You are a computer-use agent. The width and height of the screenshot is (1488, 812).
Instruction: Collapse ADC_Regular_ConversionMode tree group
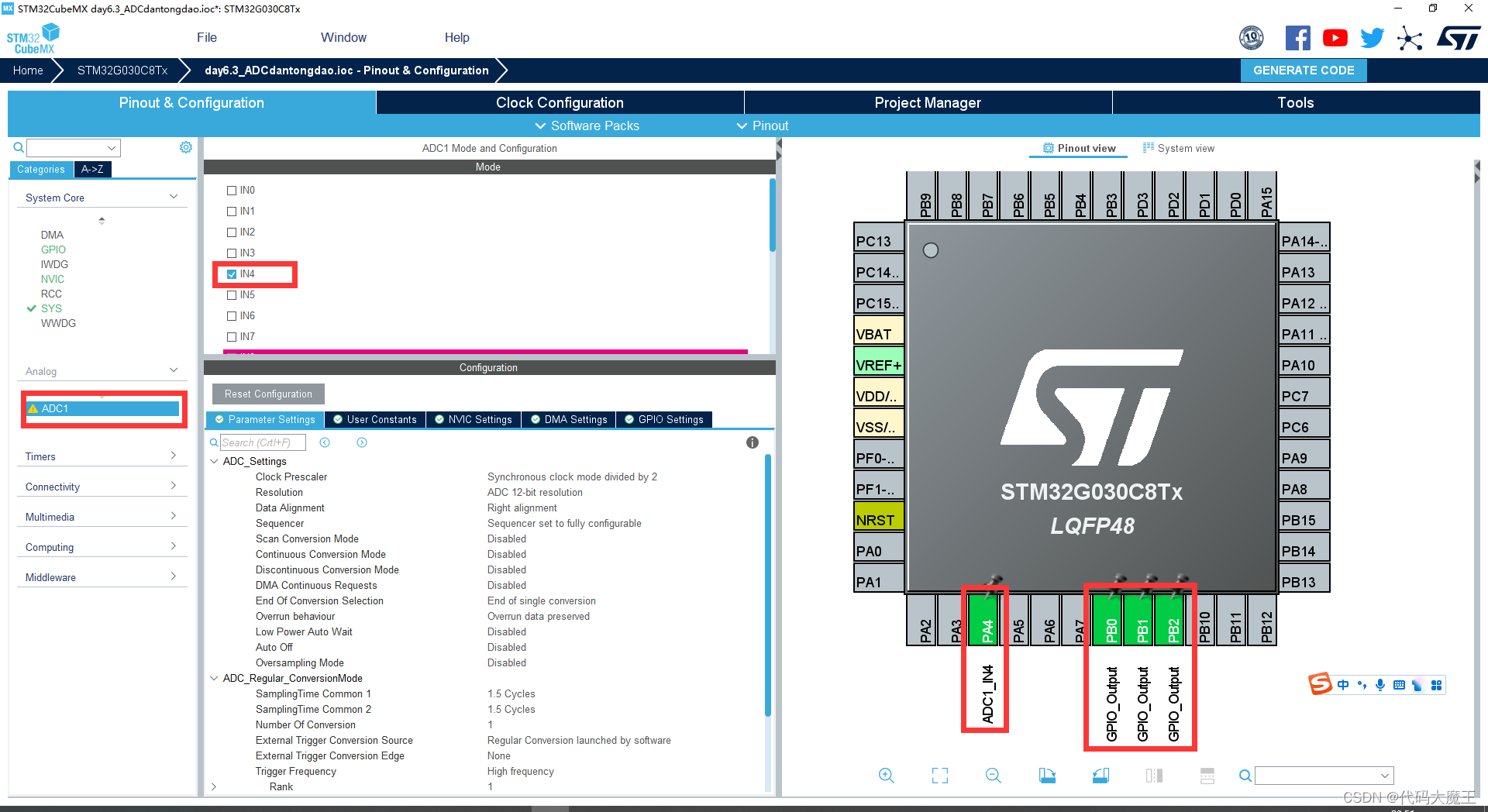(x=214, y=678)
